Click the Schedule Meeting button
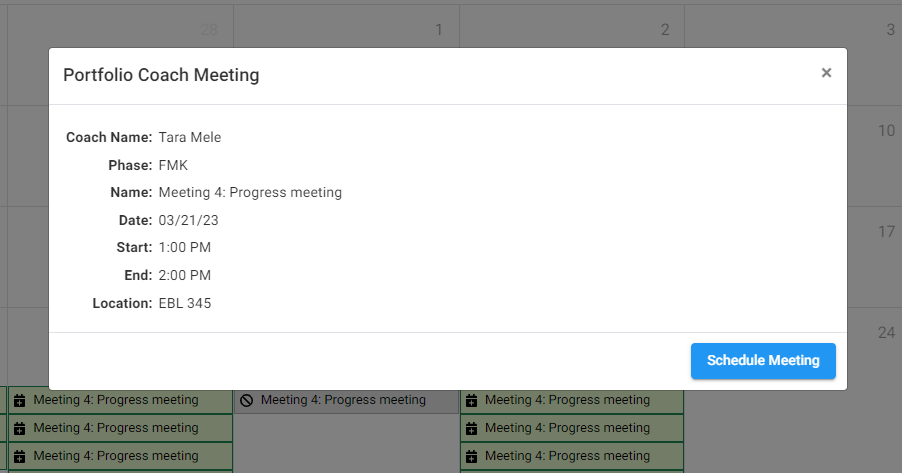 (x=763, y=361)
